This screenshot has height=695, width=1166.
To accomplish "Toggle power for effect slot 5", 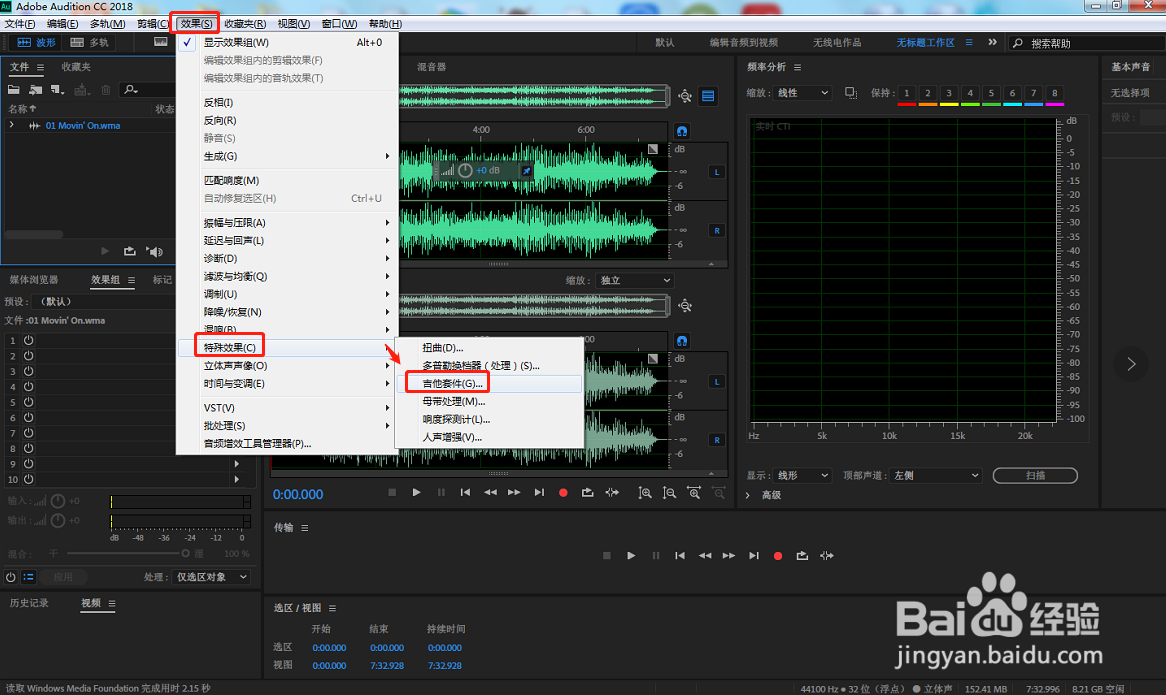I will coord(28,402).
